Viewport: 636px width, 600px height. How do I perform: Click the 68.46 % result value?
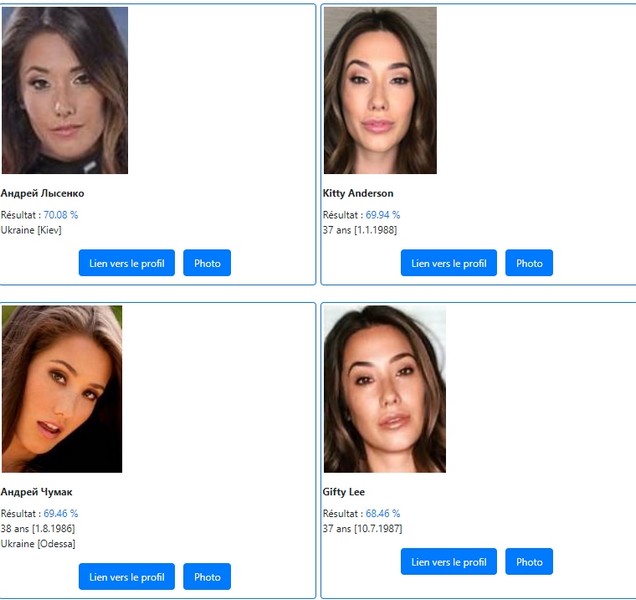382,514
